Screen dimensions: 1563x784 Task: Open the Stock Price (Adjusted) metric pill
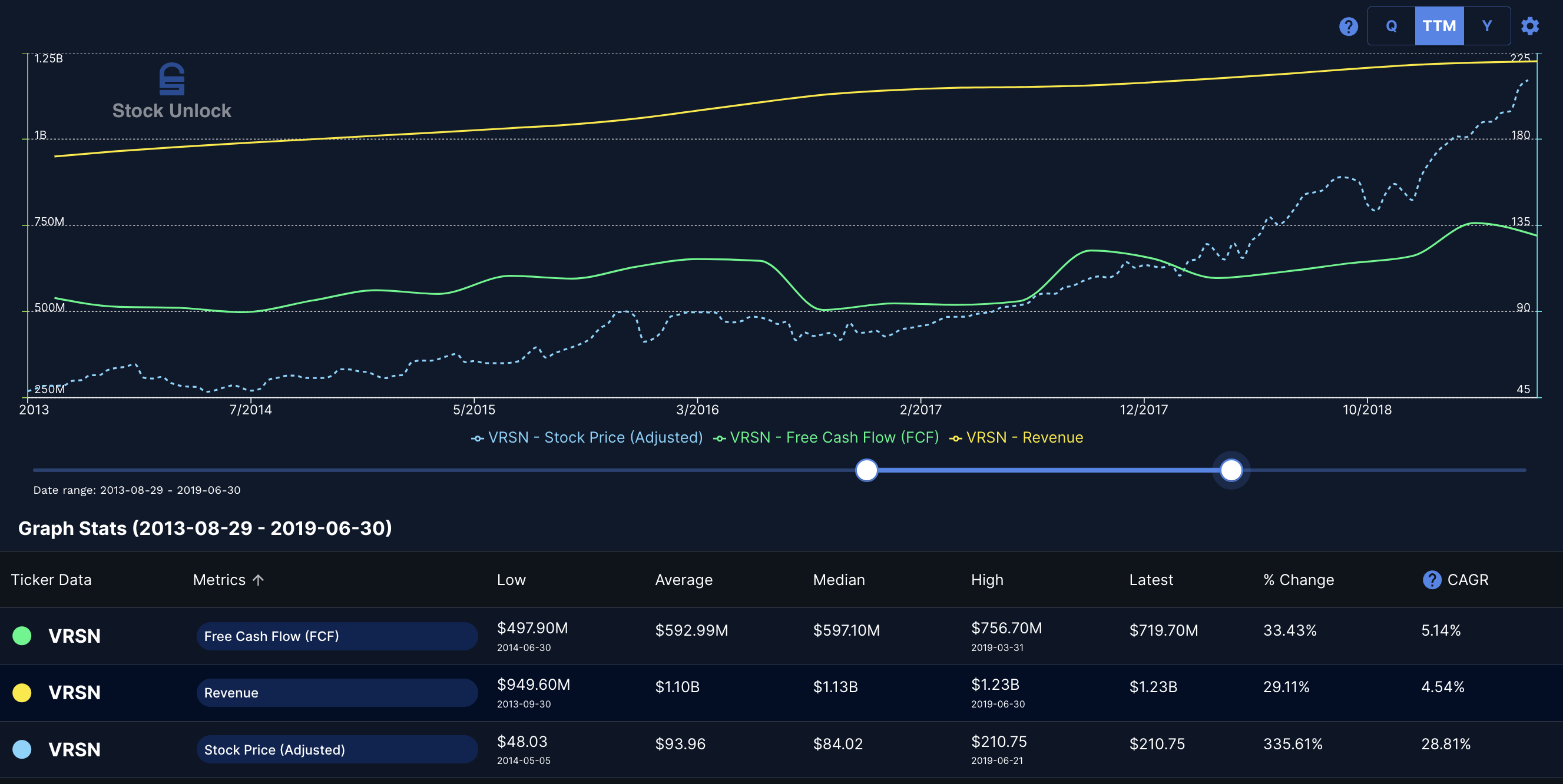click(x=337, y=749)
